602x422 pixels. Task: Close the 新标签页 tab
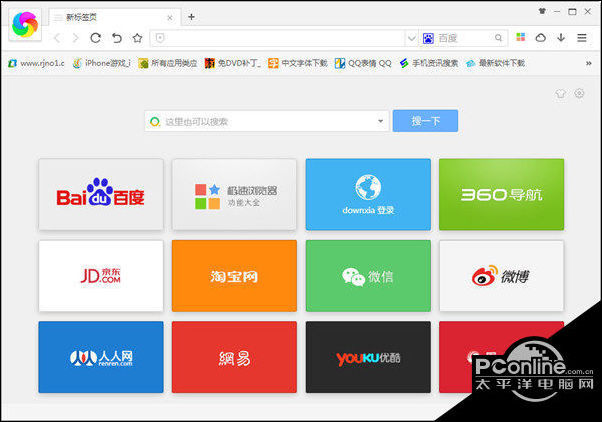point(170,18)
